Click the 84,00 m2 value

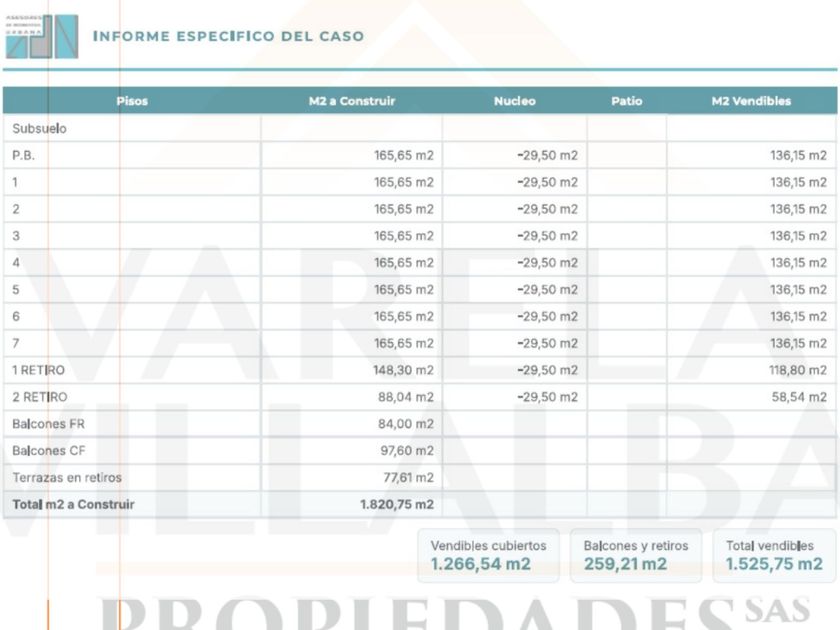(406, 424)
